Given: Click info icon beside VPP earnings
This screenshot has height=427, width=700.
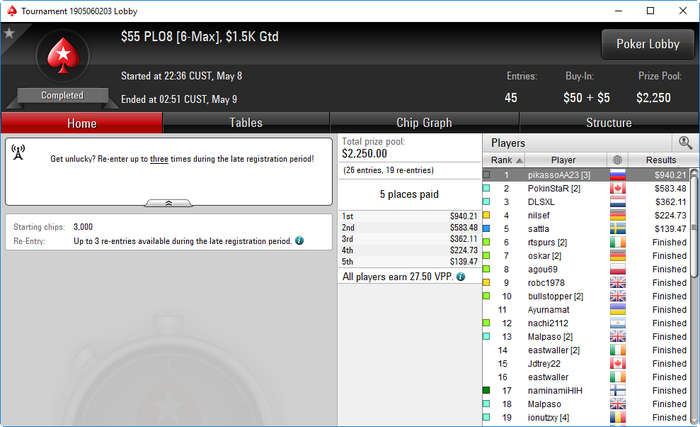Looking at the screenshot, I should coord(461,277).
